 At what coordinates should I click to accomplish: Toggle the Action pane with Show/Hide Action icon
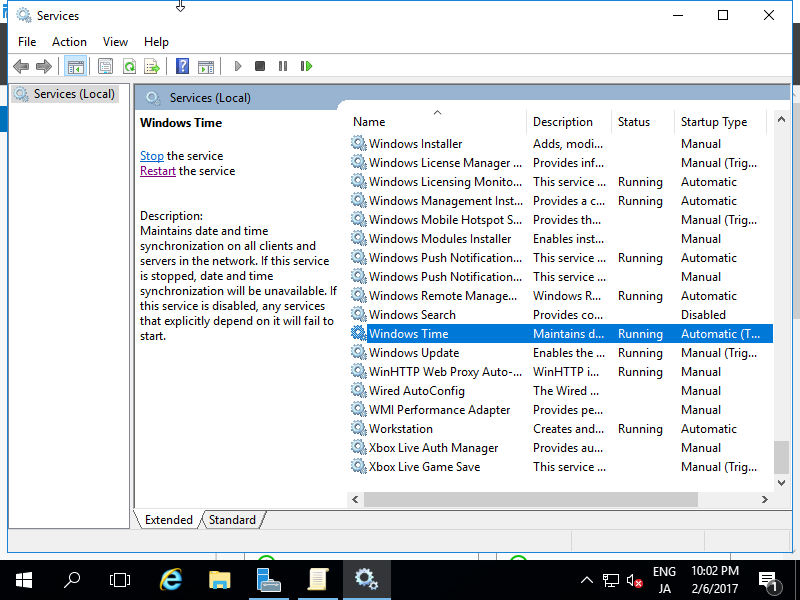click(x=206, y=66)
